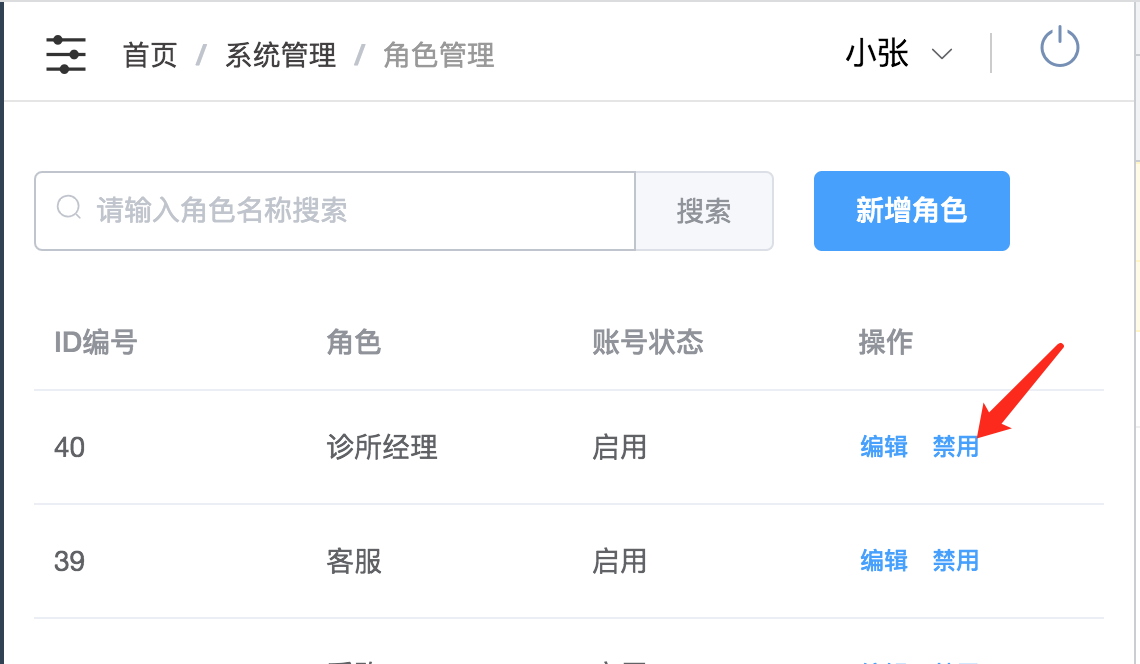Toggle the sidebar collapse icon
Screen dimensions: 1140x664
pos(66,54)
